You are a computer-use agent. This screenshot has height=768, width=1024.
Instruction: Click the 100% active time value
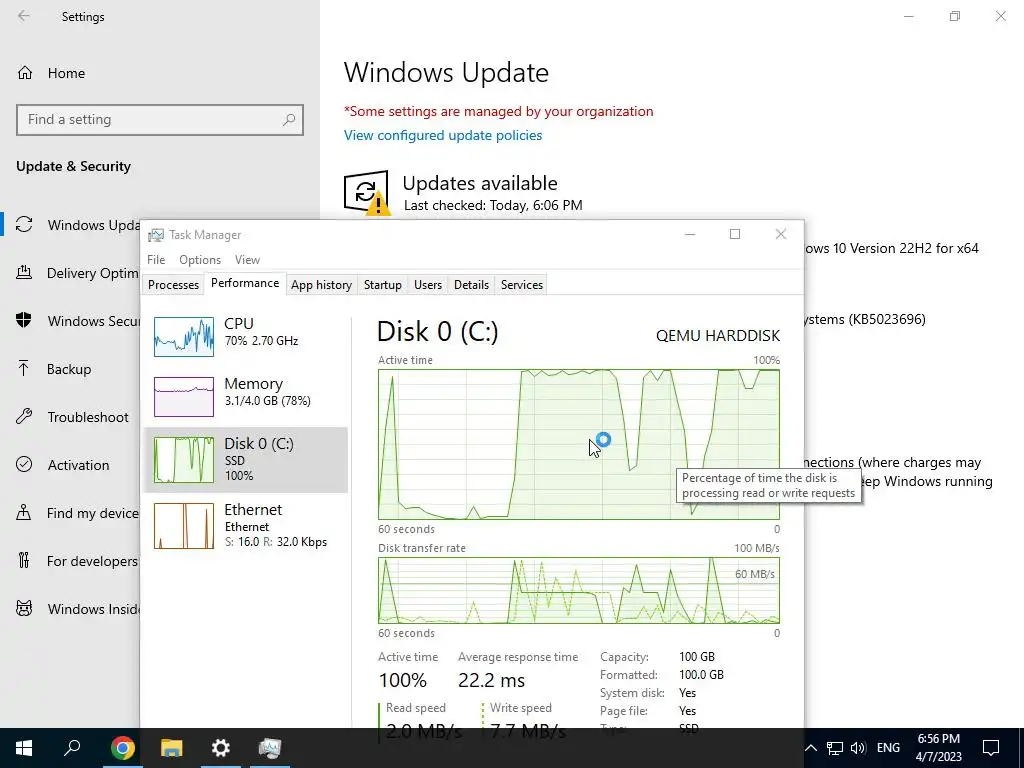(x=402, y=680)
